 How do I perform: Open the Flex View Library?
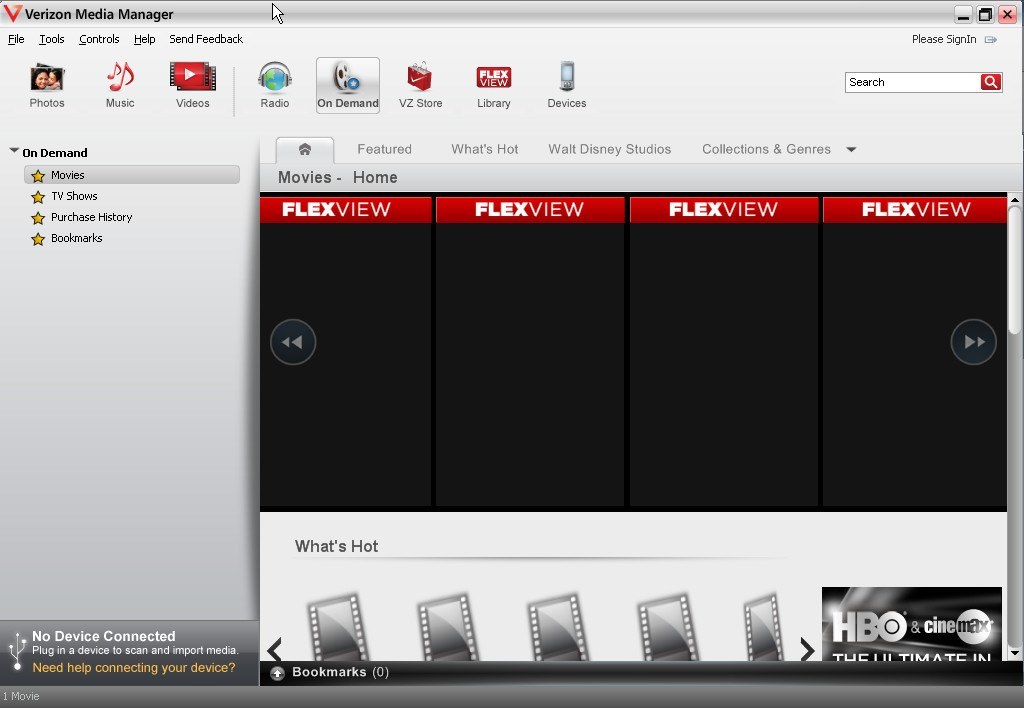coord(494,85)
